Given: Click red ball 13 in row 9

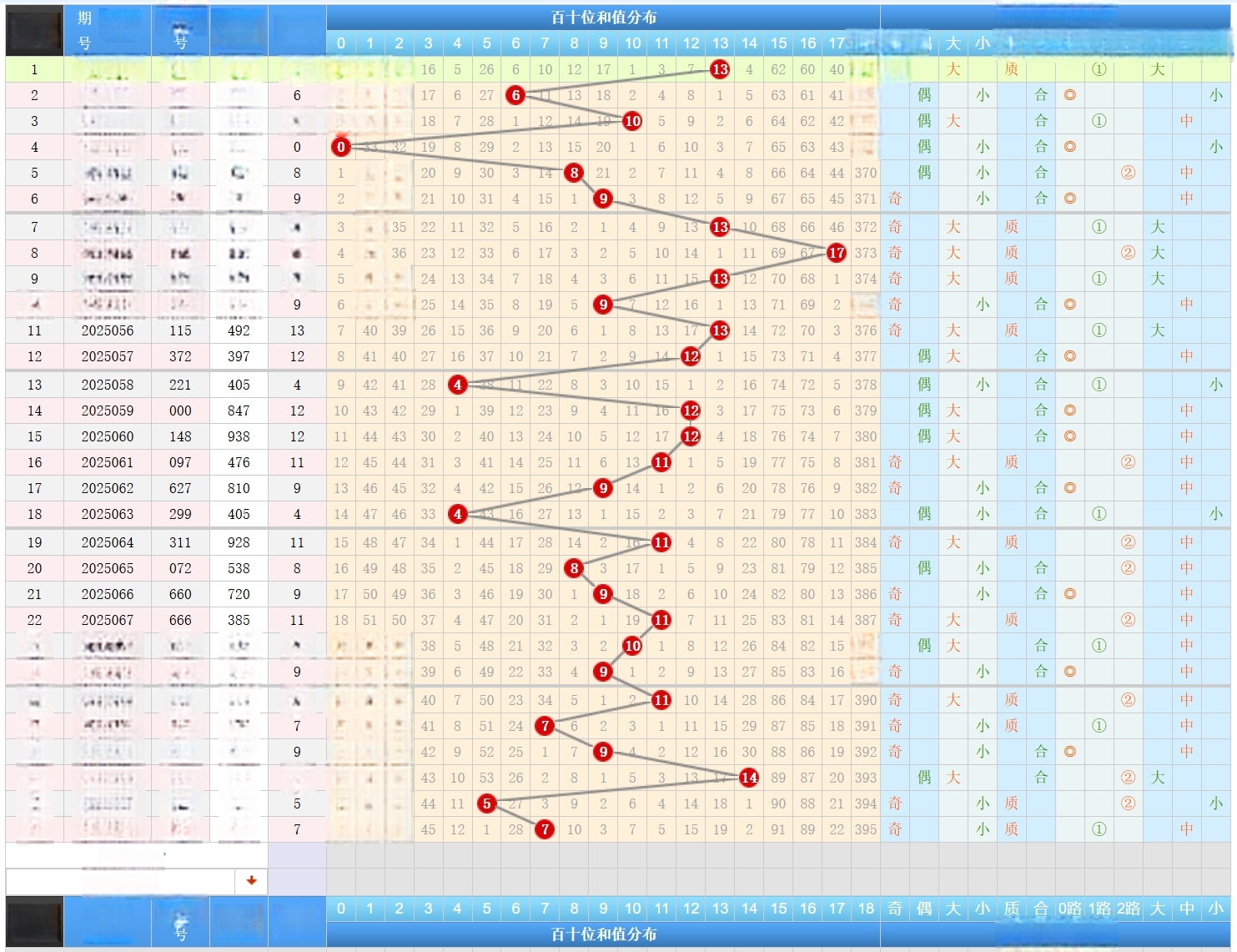Looking at the screenshot, I should (720, 279).
